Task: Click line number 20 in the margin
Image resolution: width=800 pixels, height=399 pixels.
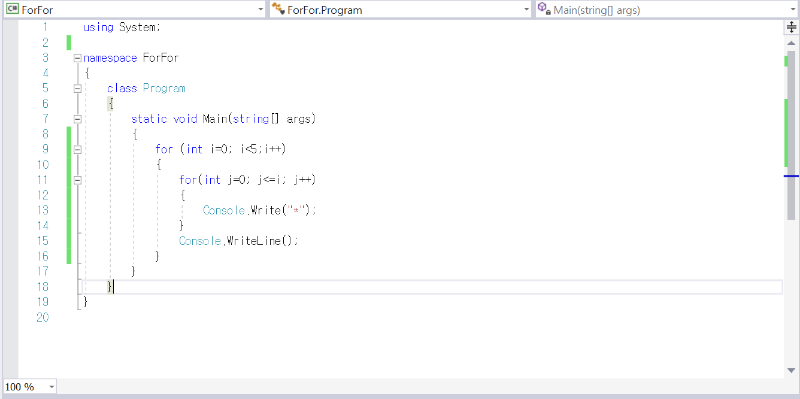Action: (x=42, y=317)
